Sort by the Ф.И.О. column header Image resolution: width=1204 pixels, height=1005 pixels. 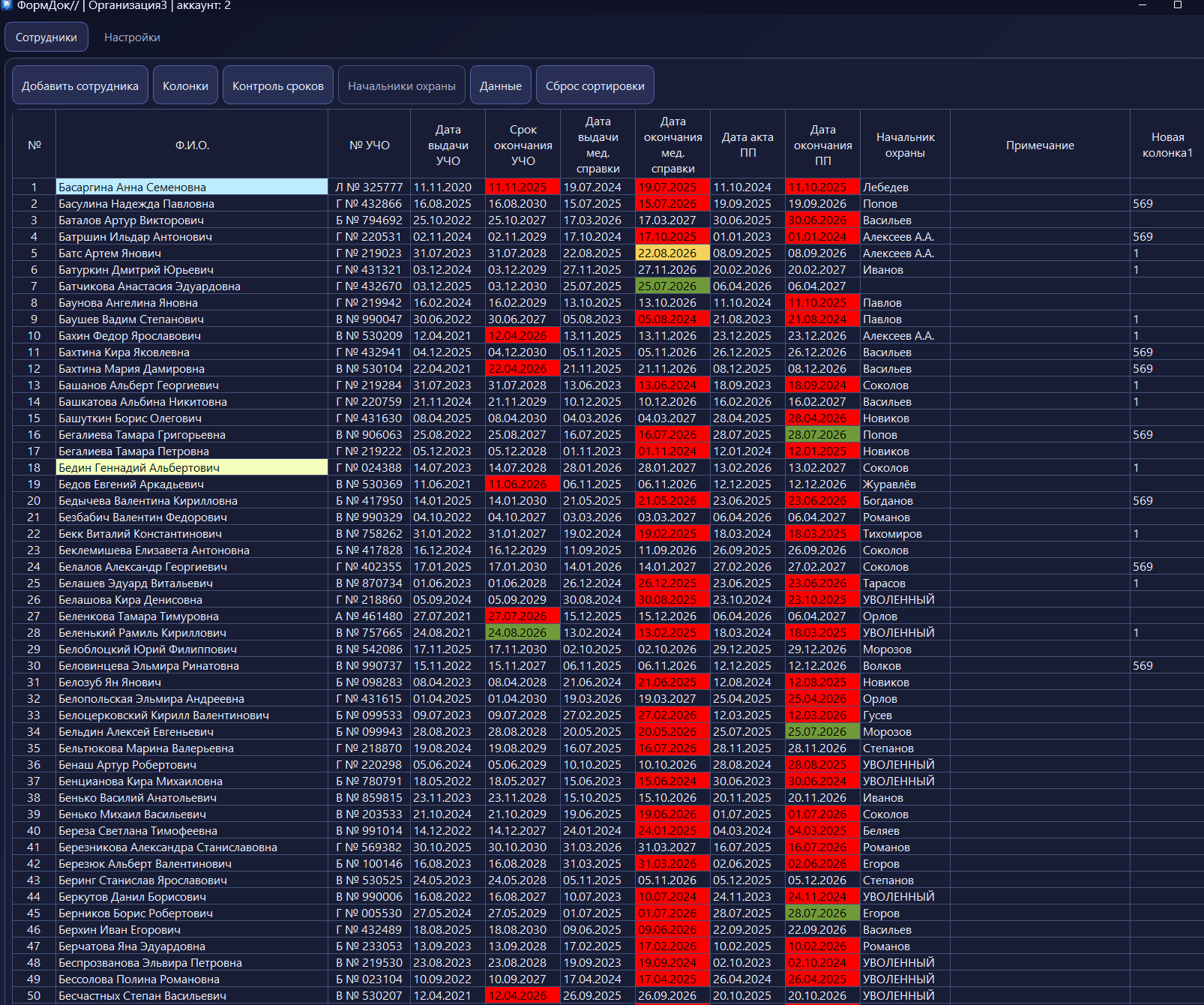192,145
